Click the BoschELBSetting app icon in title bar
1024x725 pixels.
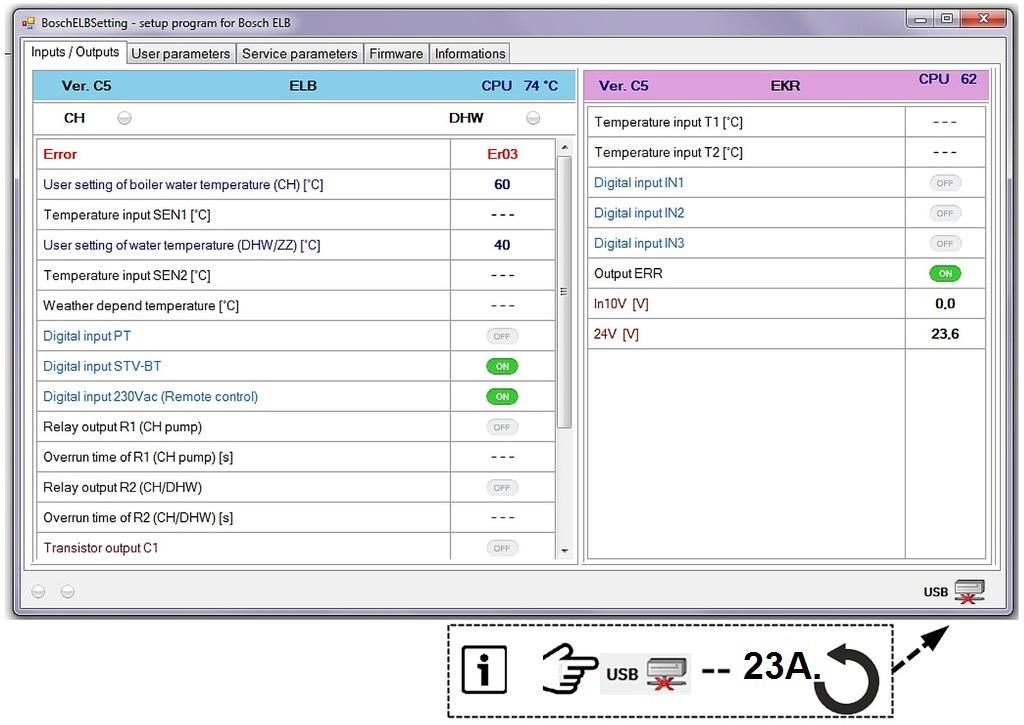point(28,23)
